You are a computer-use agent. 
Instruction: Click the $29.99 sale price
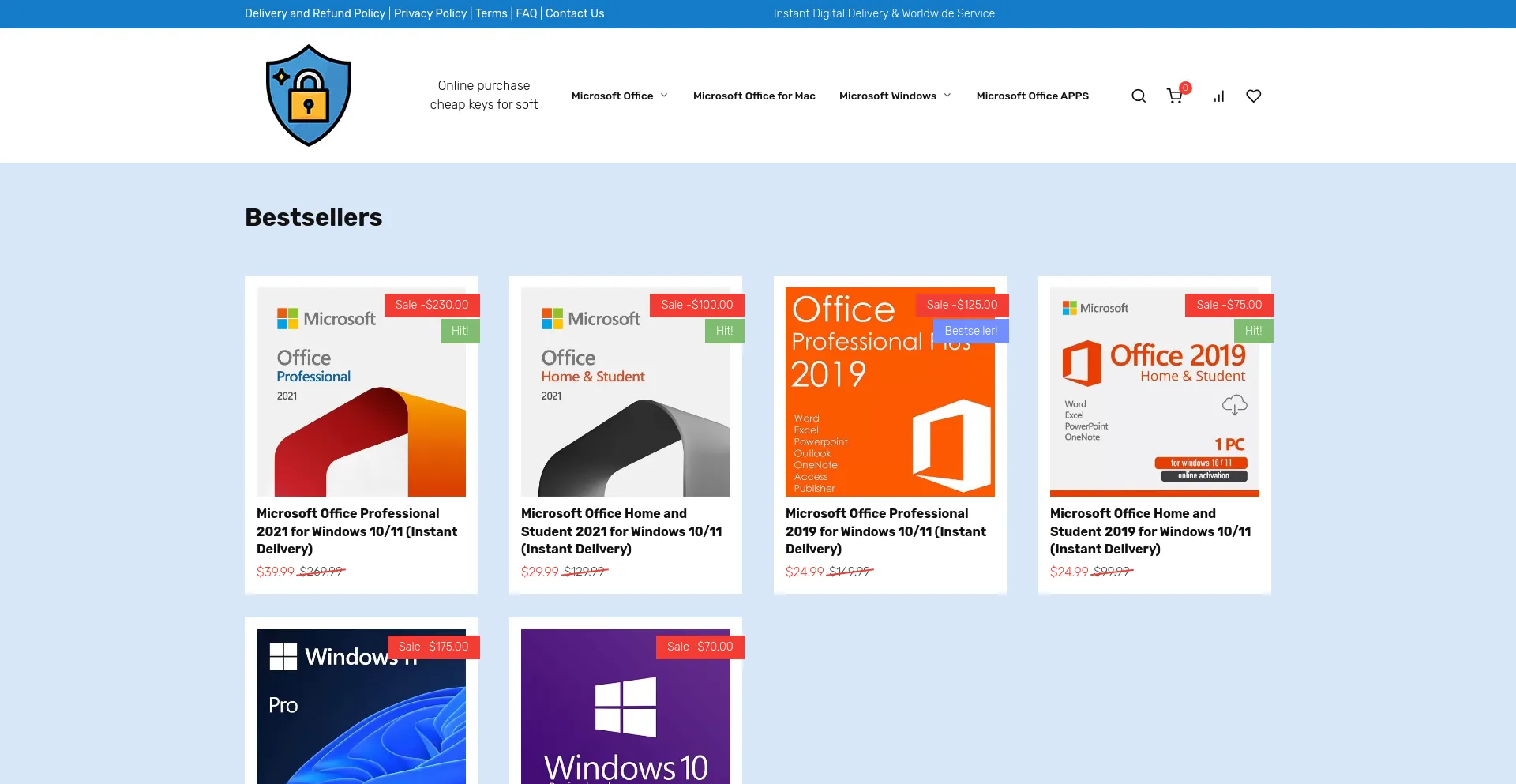click(539, 572)
